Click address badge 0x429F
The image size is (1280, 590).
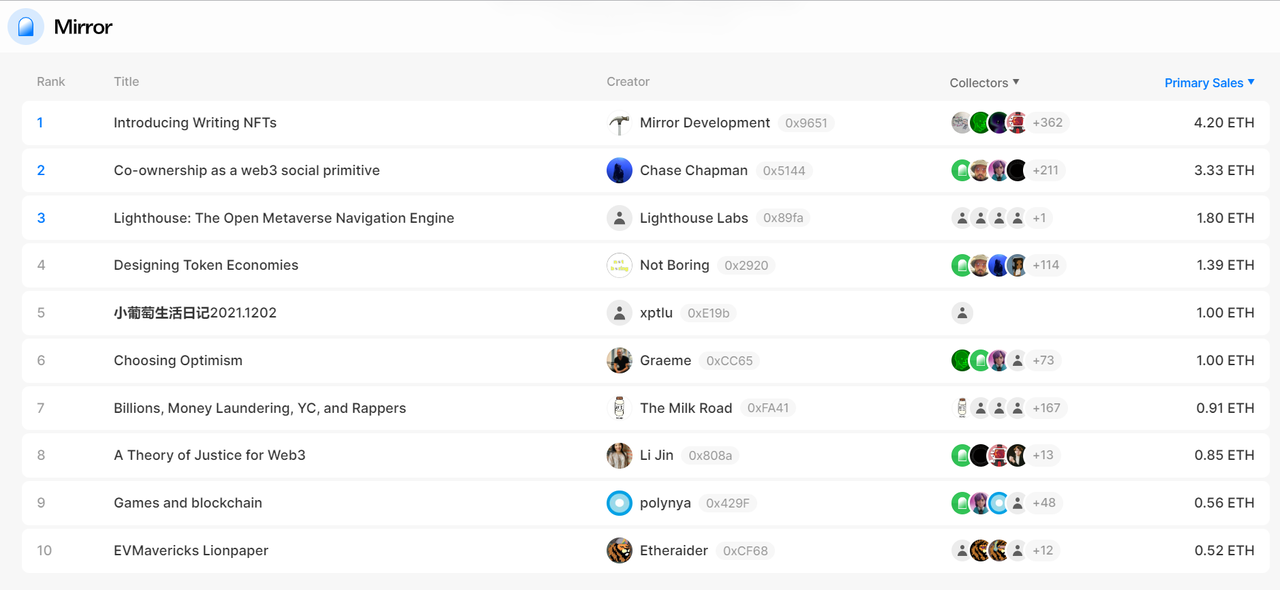(728, 503)
